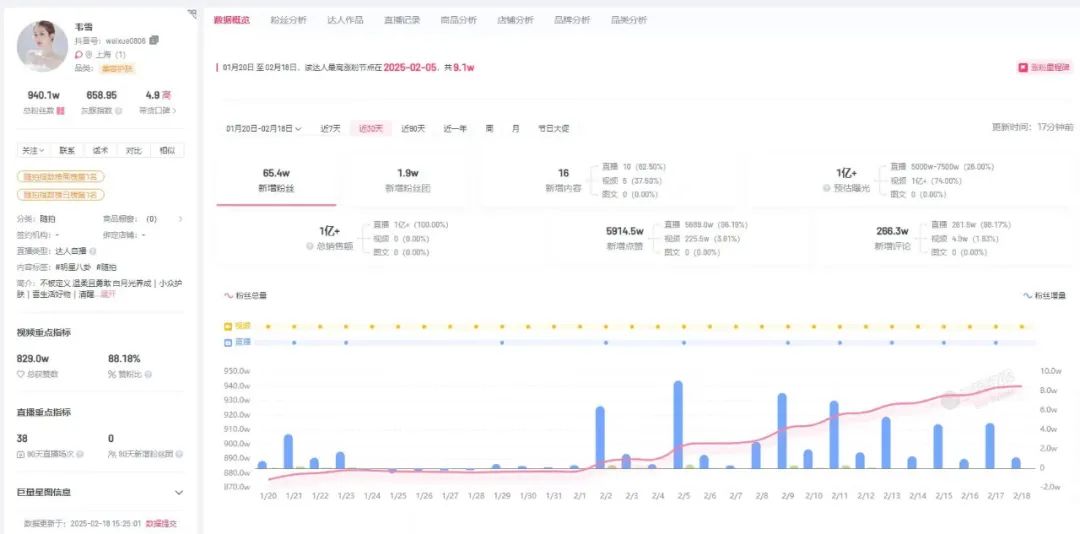Click the info icon beside 90天直播场次
The width and height of the screenshot is (1080, 534).
pyautogui.click(x=81, y=454)
